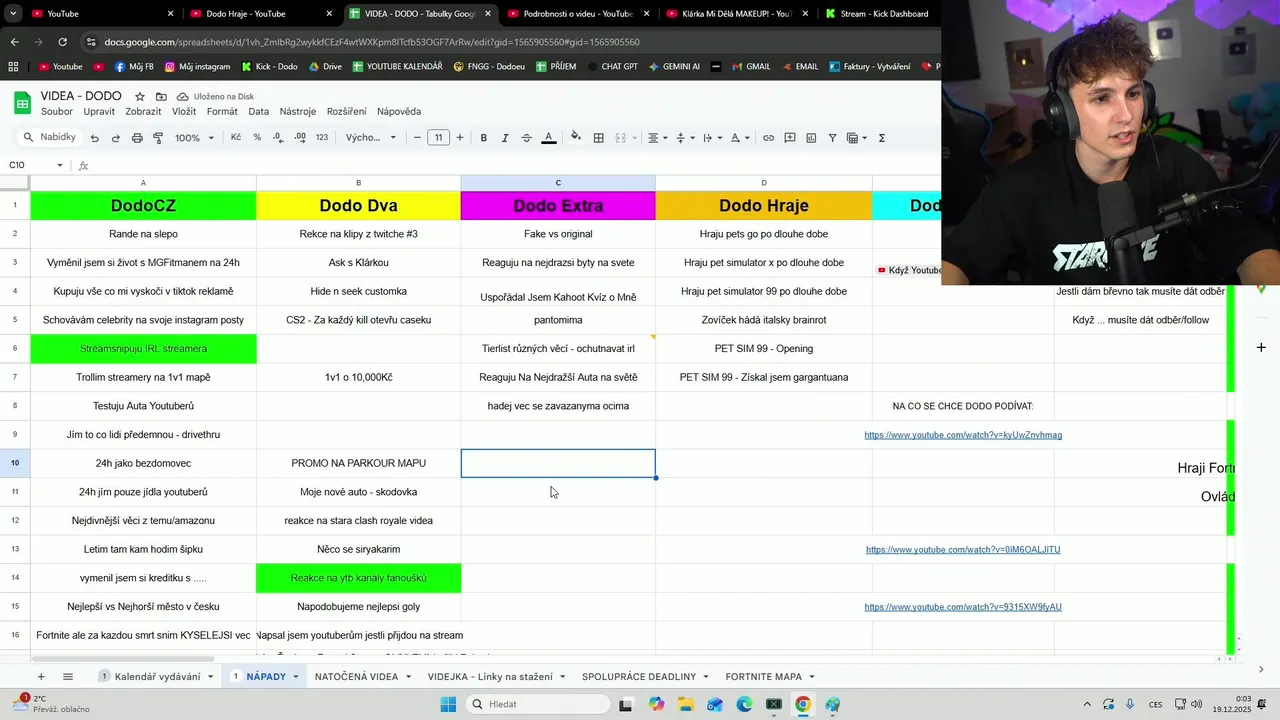The image size is (1280, 720).
Task: Increase font size with plus button
Action: tap(460, 138)
